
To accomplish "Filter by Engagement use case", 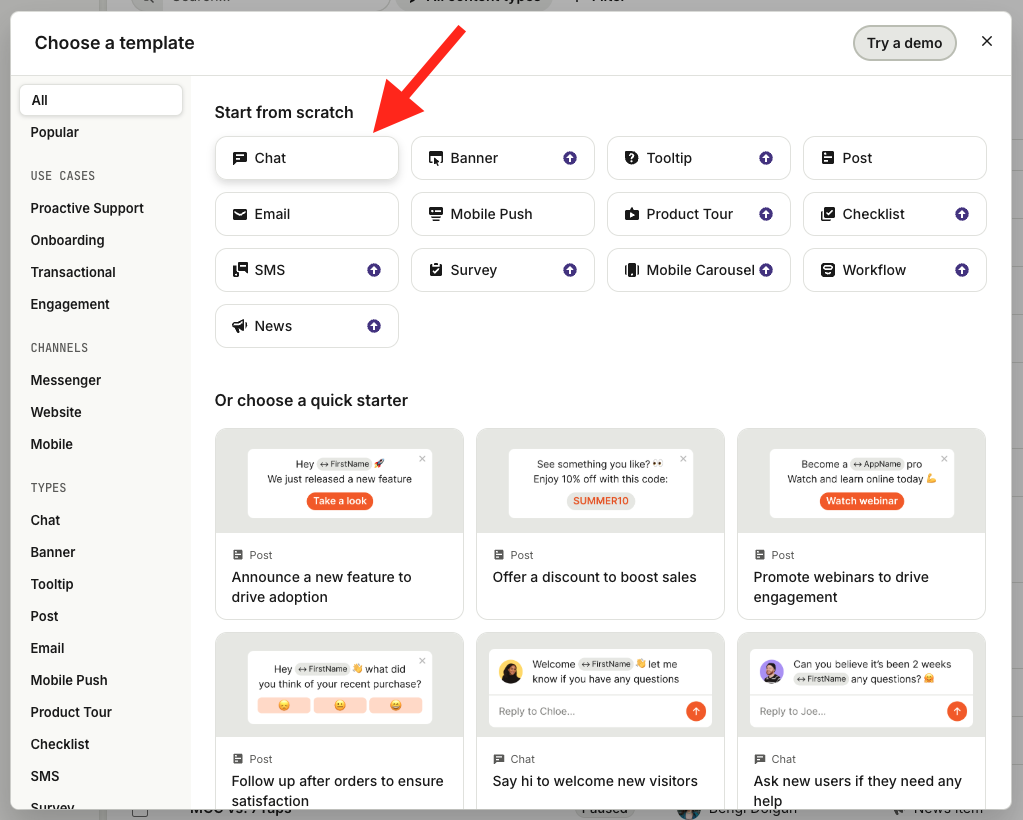I will pyautogui.click(x=70, y=304).
